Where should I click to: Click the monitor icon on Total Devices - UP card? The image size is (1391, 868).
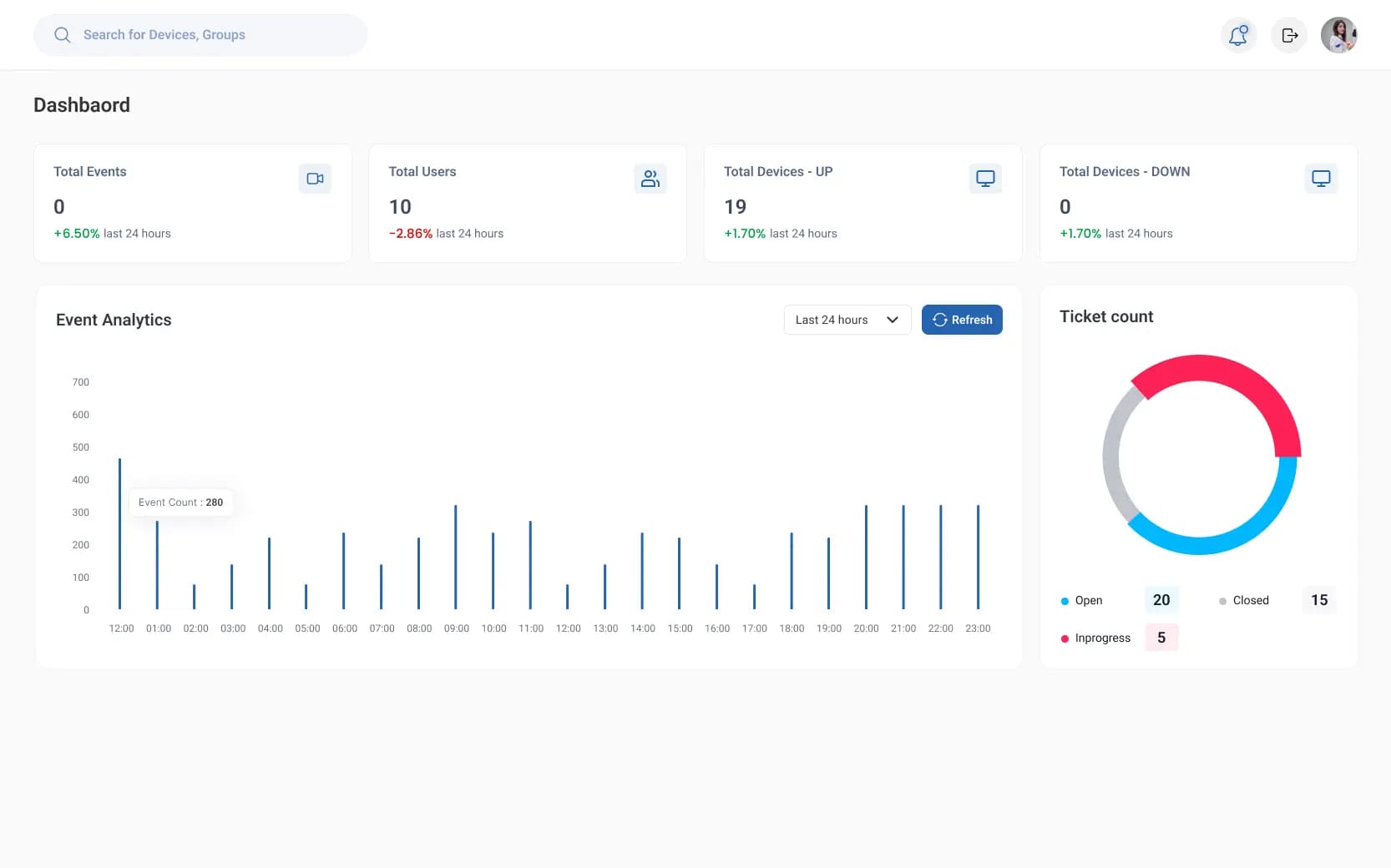pyautogui.click(x=985, y=178)
